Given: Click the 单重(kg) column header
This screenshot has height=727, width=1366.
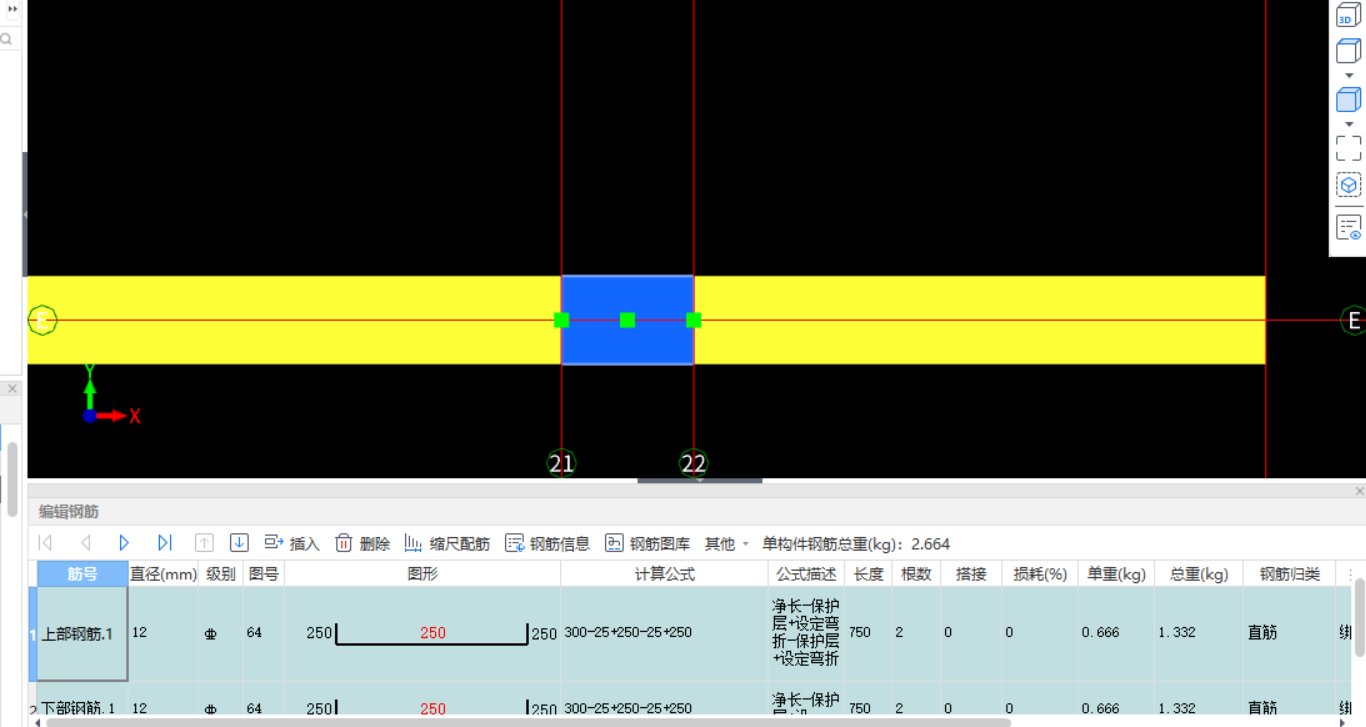Looking at the screenshot, I should [x=1116, y=574].
